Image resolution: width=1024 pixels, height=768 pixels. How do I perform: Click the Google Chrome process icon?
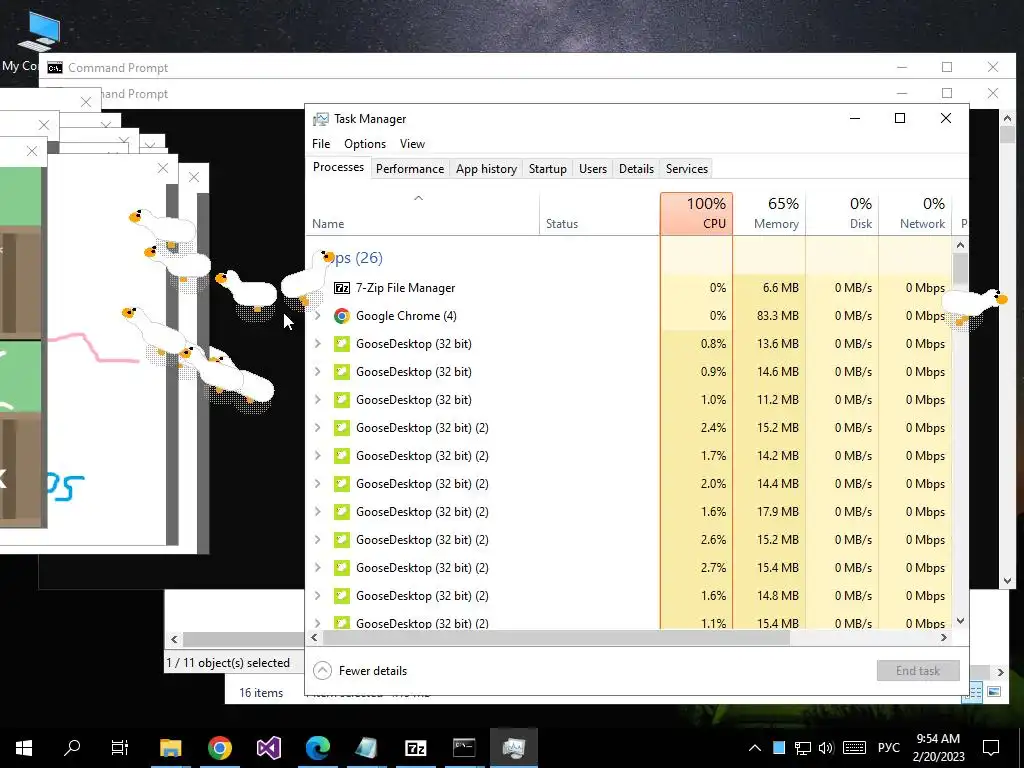point(342,316)
